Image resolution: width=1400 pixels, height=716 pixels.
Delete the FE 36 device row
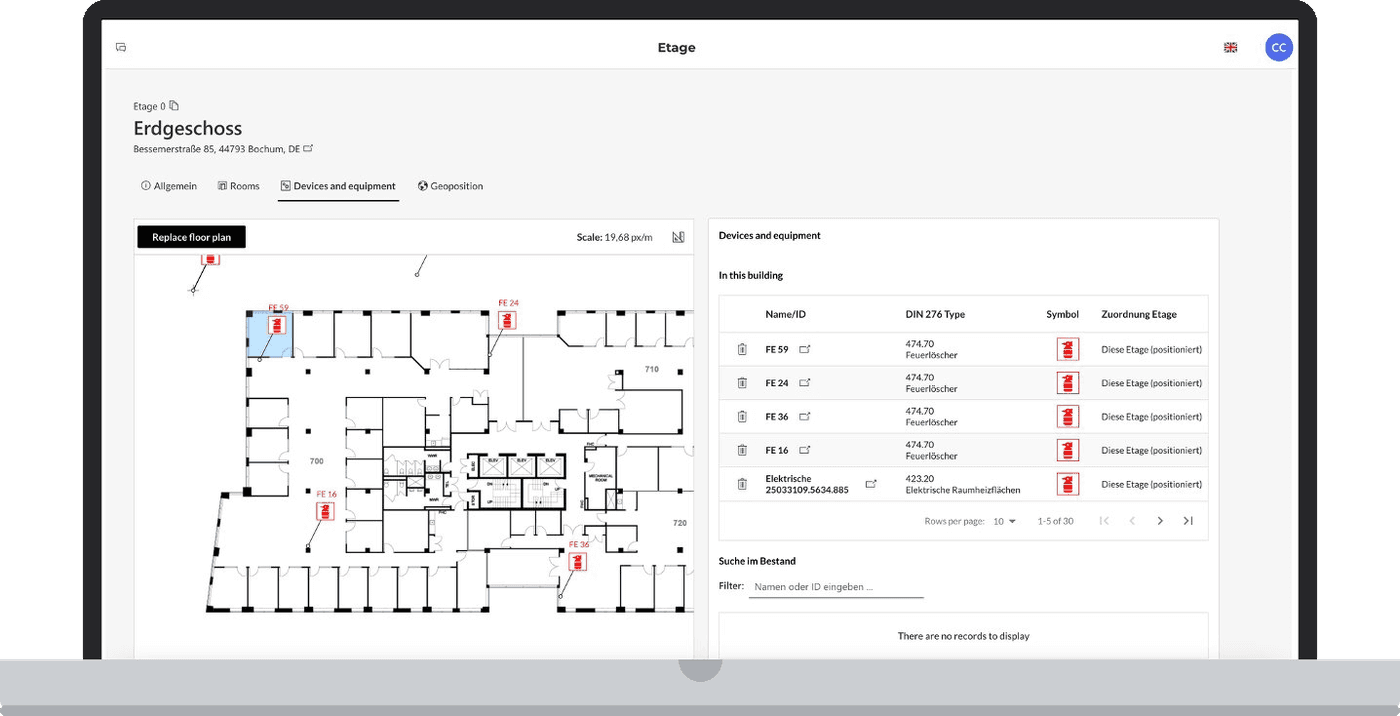tap(742, 417)
